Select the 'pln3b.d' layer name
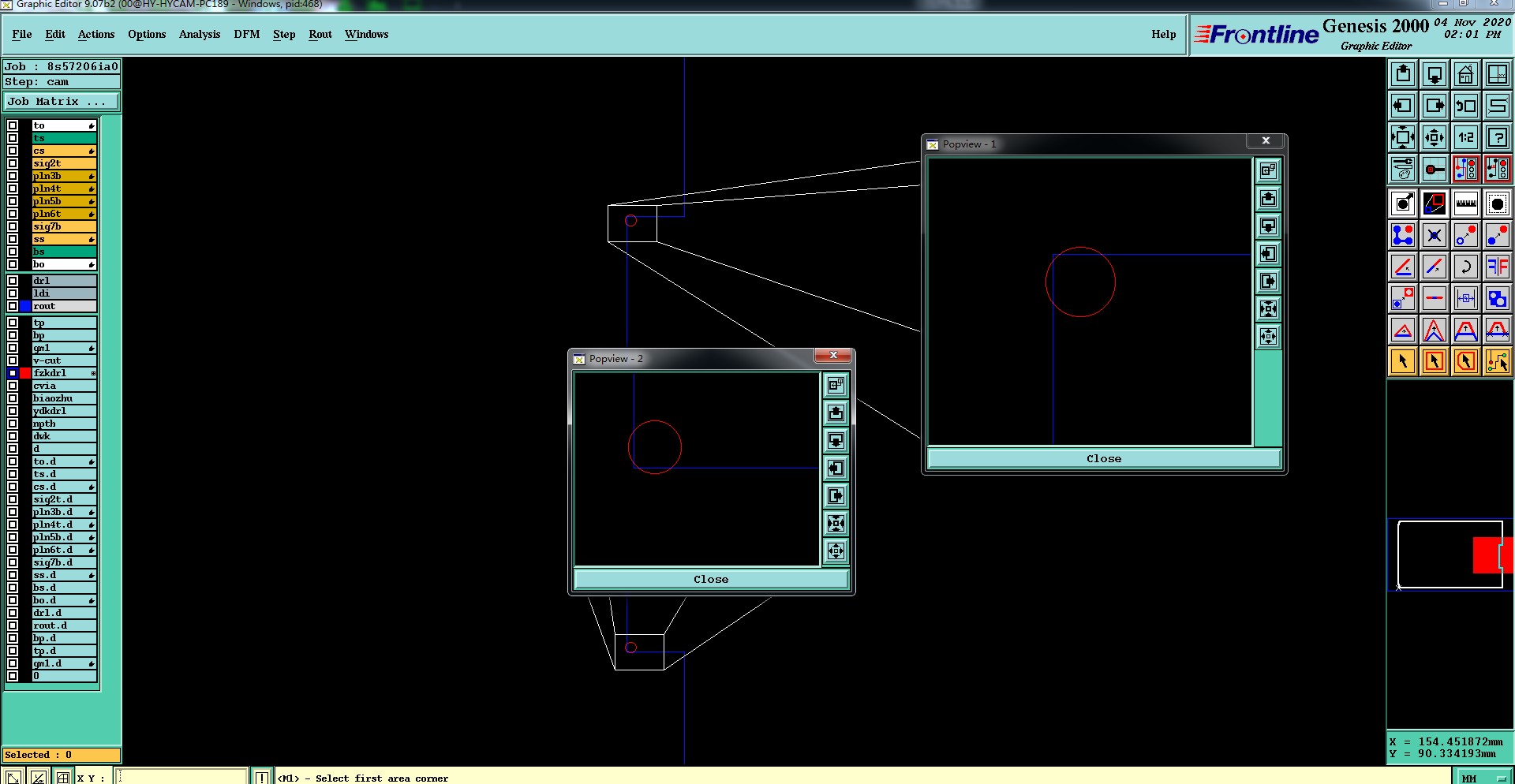This screenshot has width=1515, height=784. click(64, 512)
